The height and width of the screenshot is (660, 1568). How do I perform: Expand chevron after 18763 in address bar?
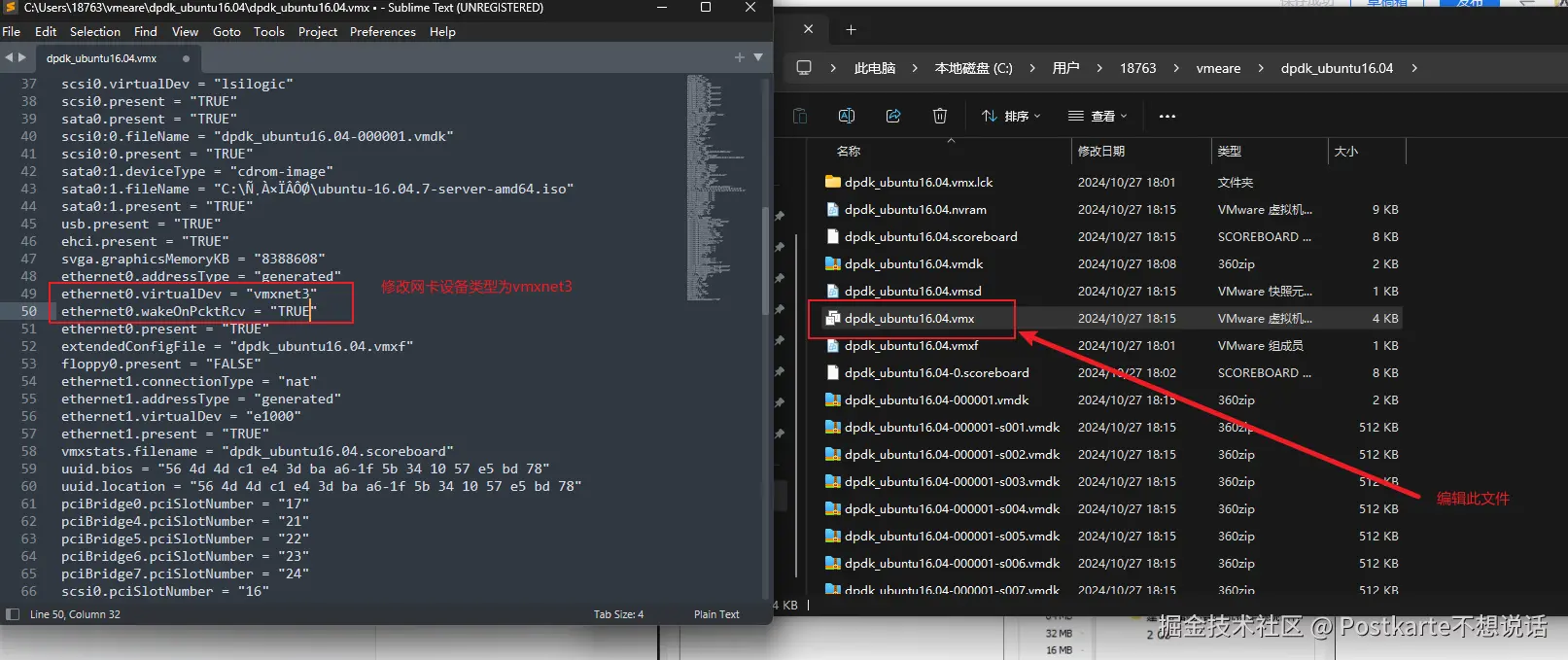click(x=1176, y=68)
